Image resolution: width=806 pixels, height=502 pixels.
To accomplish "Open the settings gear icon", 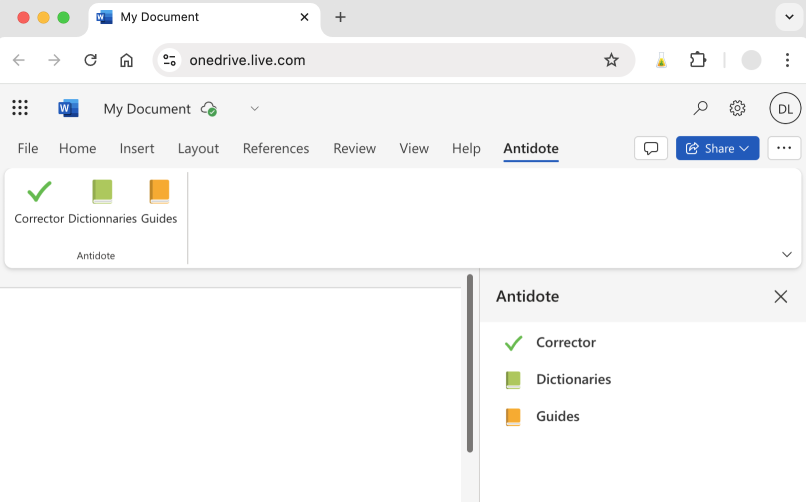I will (x=737, y=108).
